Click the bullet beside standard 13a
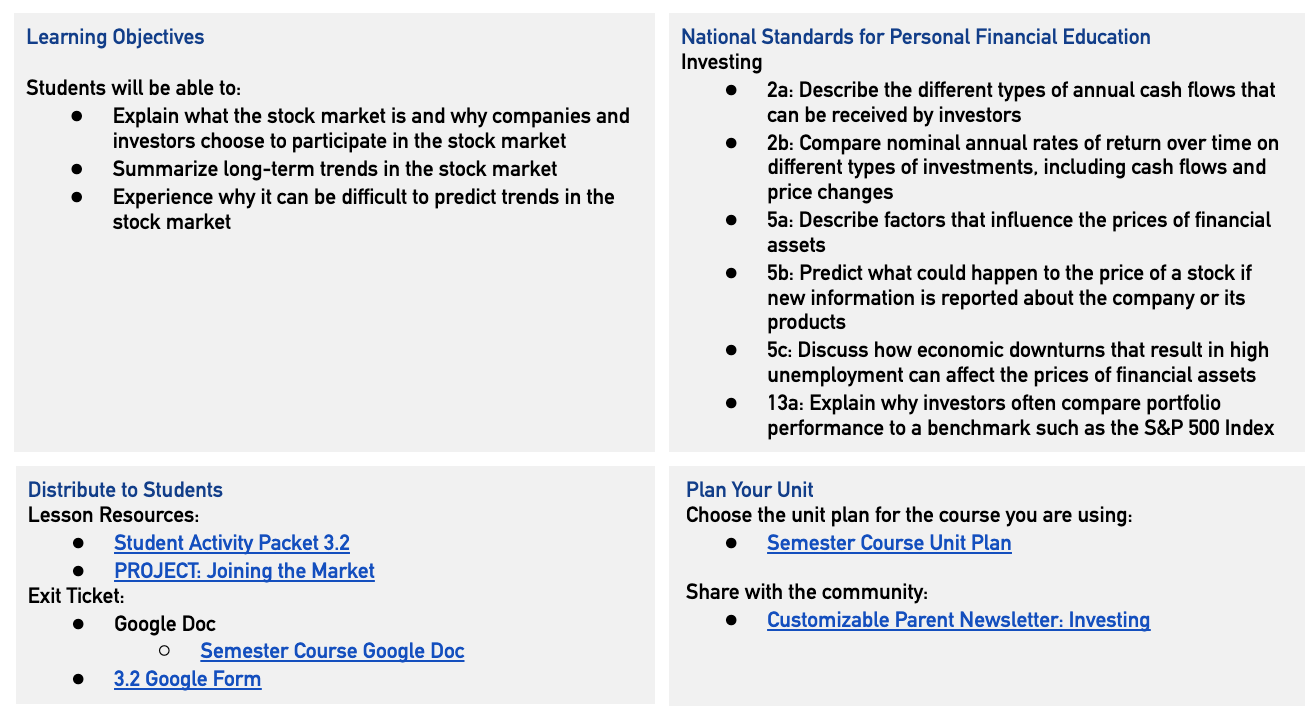1316x718 pixels. point(731,403)
